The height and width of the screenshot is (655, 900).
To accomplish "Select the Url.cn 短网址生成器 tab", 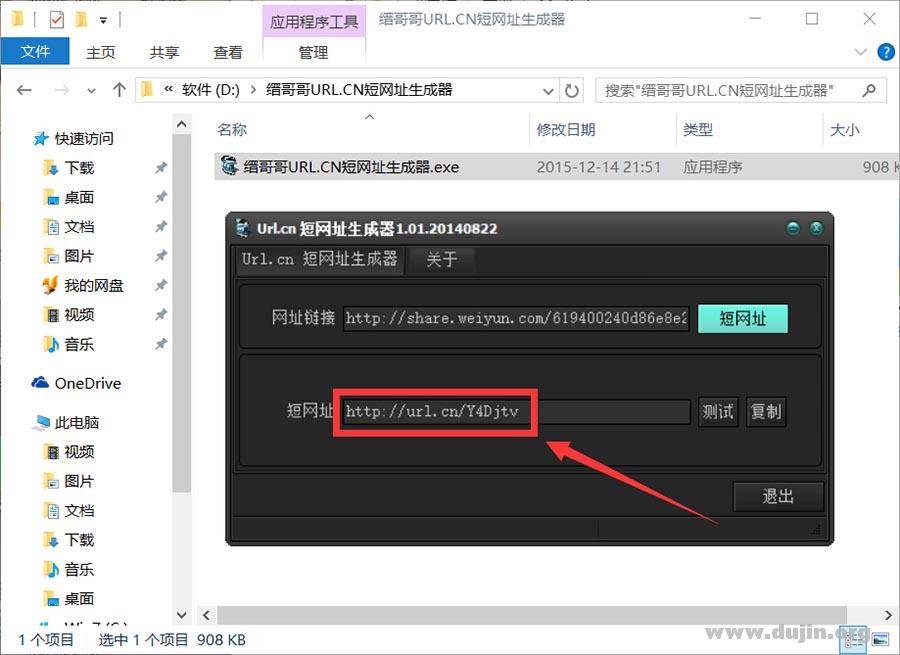I will pos(319,259).
